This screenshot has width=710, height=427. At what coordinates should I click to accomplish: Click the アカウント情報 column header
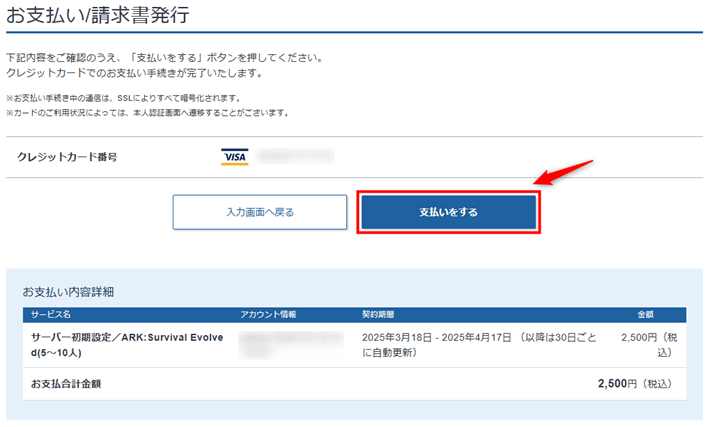click(268, 314)
